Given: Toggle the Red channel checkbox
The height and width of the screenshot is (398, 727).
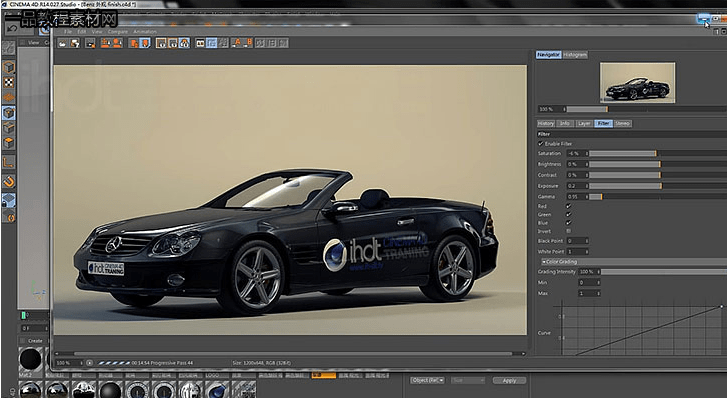Looking at the screenshot, I should (568, 206).
